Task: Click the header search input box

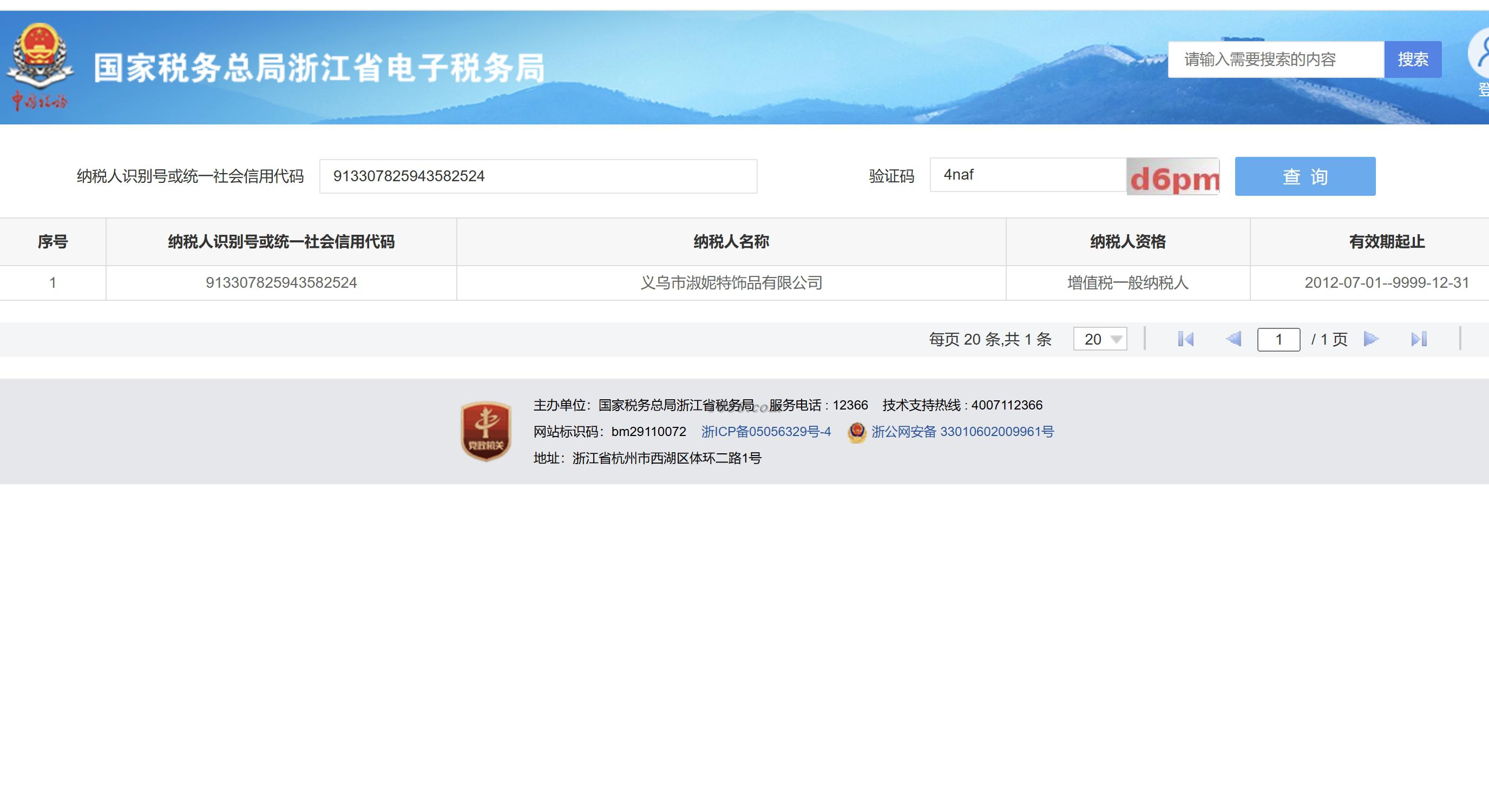Action: click(x=1275, y=60)
